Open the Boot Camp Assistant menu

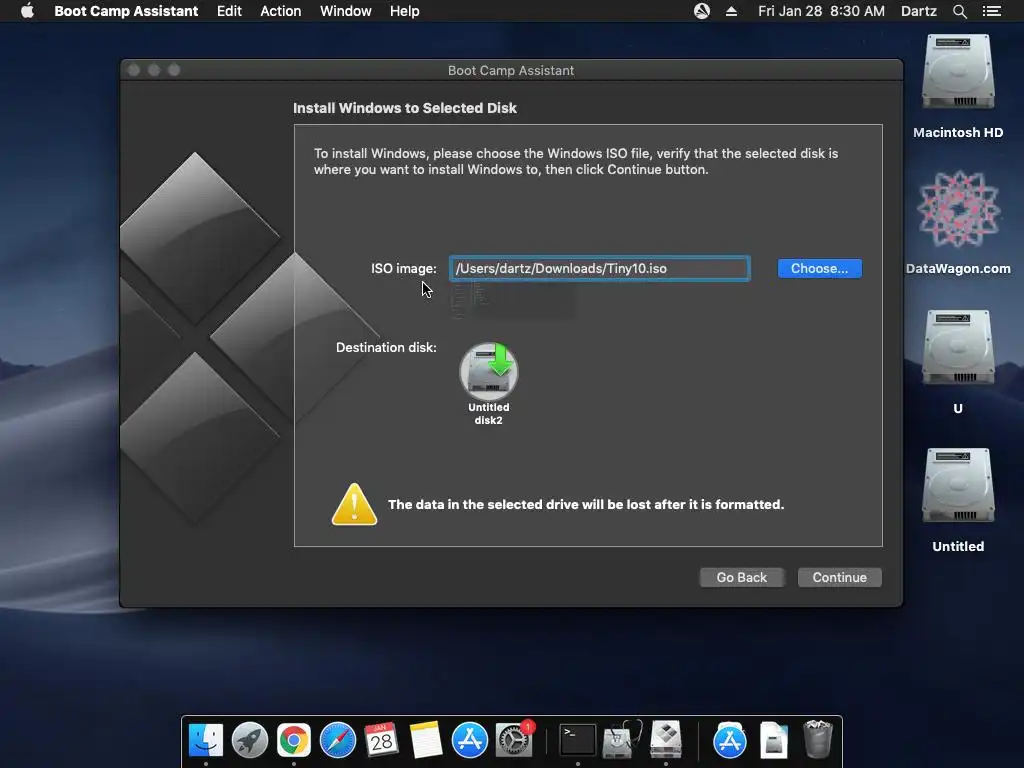pos(126,11)
